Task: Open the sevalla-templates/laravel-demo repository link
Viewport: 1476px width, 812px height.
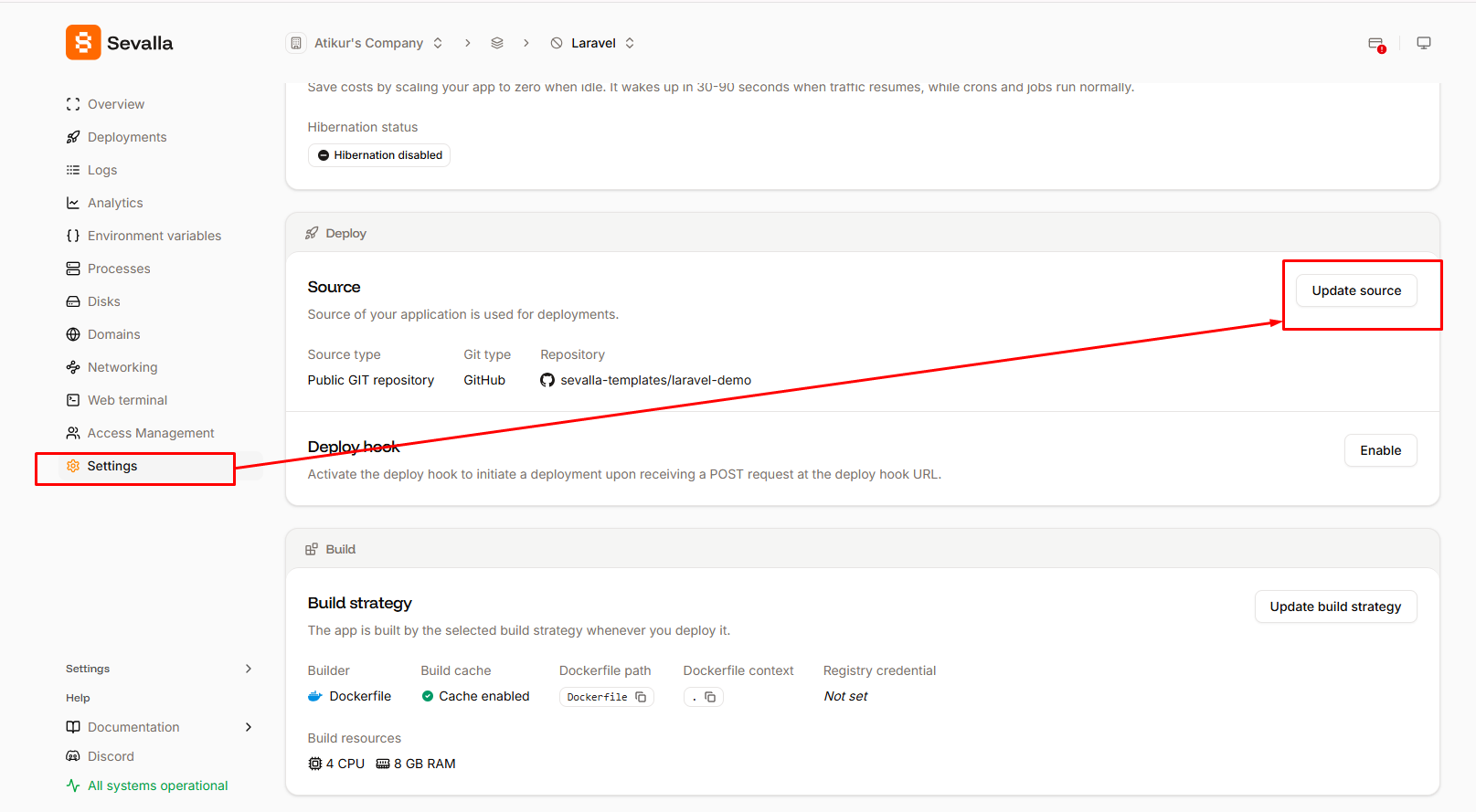Action: tap(655, 380)
